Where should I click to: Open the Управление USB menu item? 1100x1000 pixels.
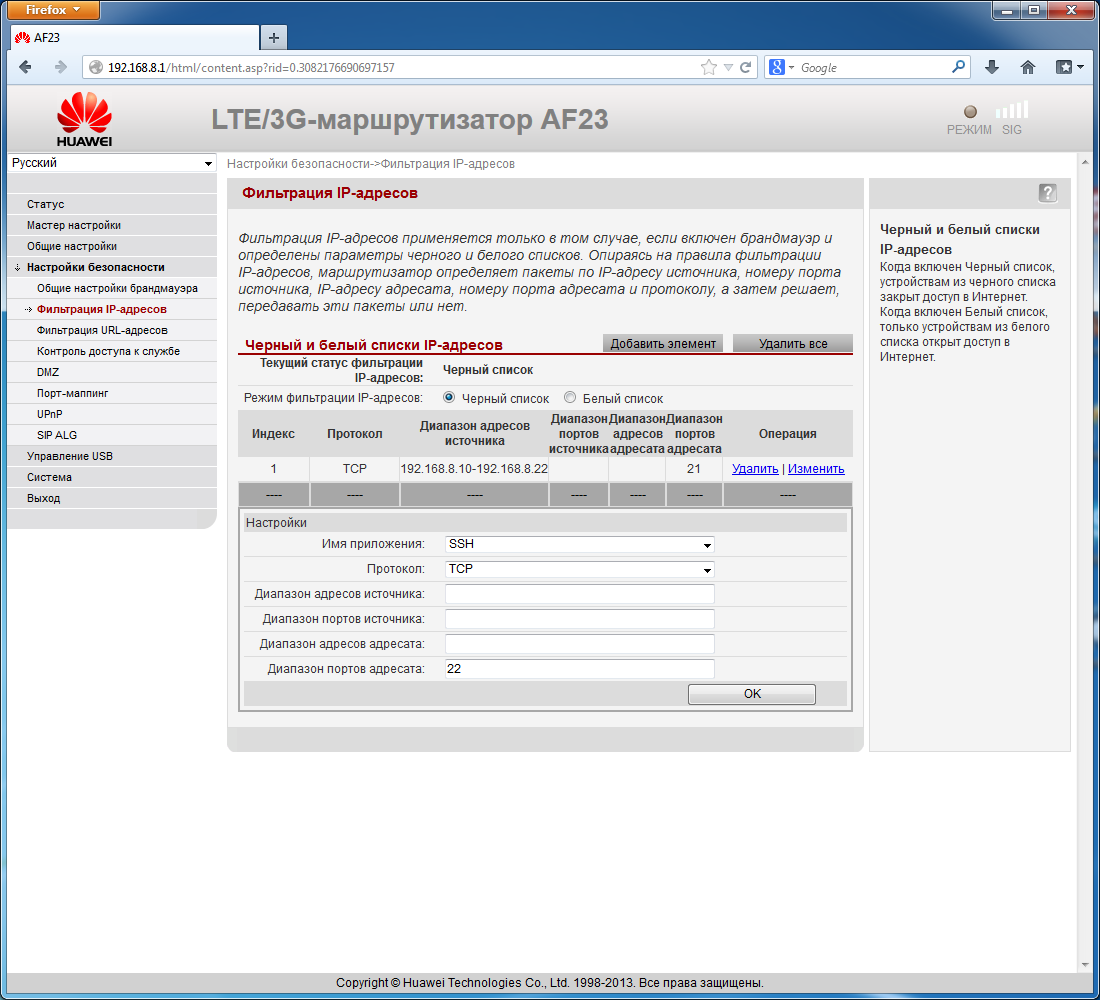(69, 457)
